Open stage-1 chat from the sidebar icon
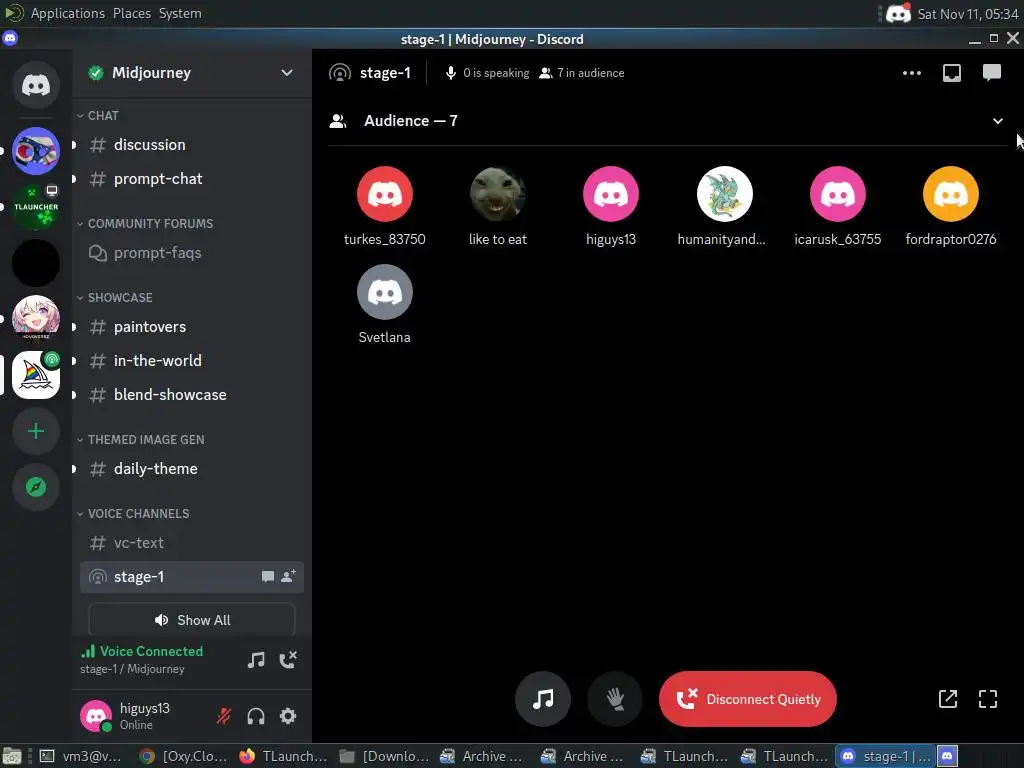Image resolution: width=1024 pixels, height=768 pixels. [268, 576]
